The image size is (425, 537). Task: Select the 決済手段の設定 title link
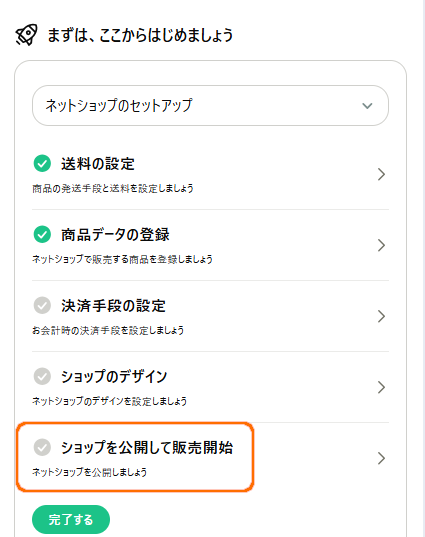[113, 305]
